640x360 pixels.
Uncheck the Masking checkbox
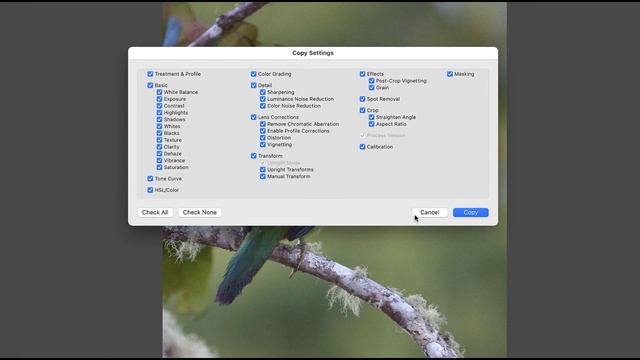click(450, 74)
